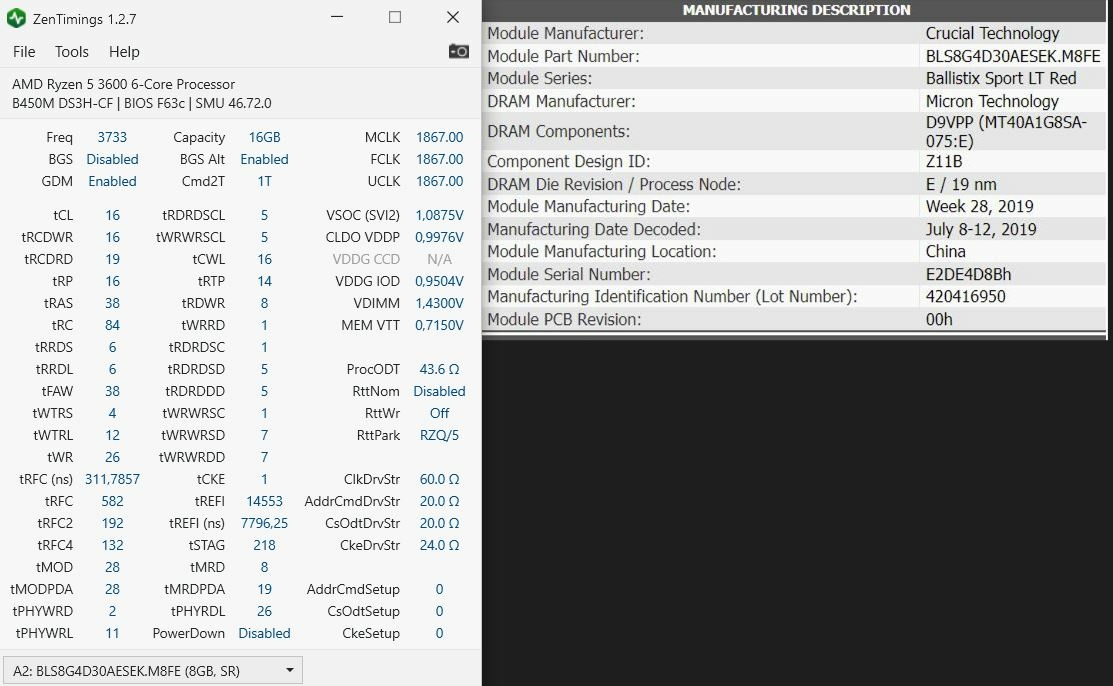
Task: Click the Freq value 3733
Action: point(112,137)
